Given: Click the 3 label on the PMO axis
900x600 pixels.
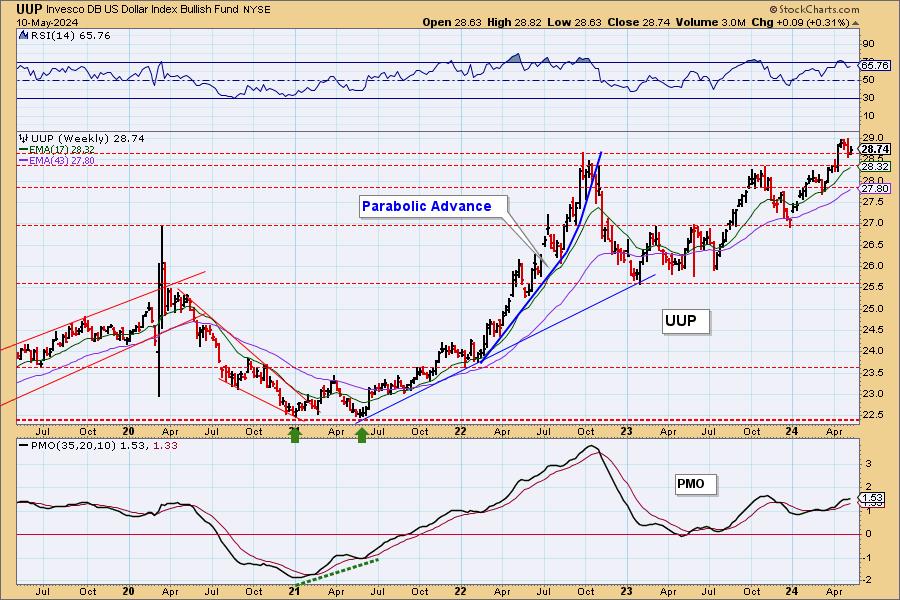Looking at the screenshot, I should tap(869, 464).
